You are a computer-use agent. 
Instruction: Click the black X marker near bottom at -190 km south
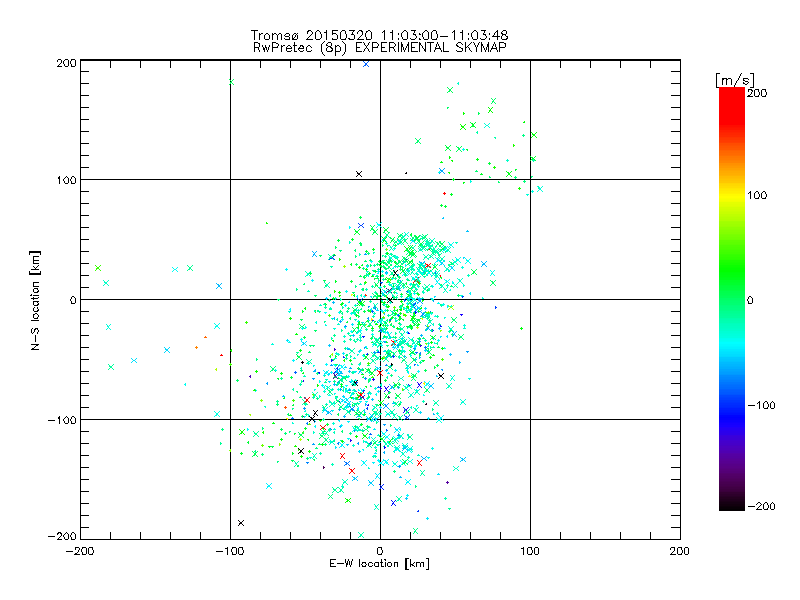pyautogui.click(x=241, y=523)
